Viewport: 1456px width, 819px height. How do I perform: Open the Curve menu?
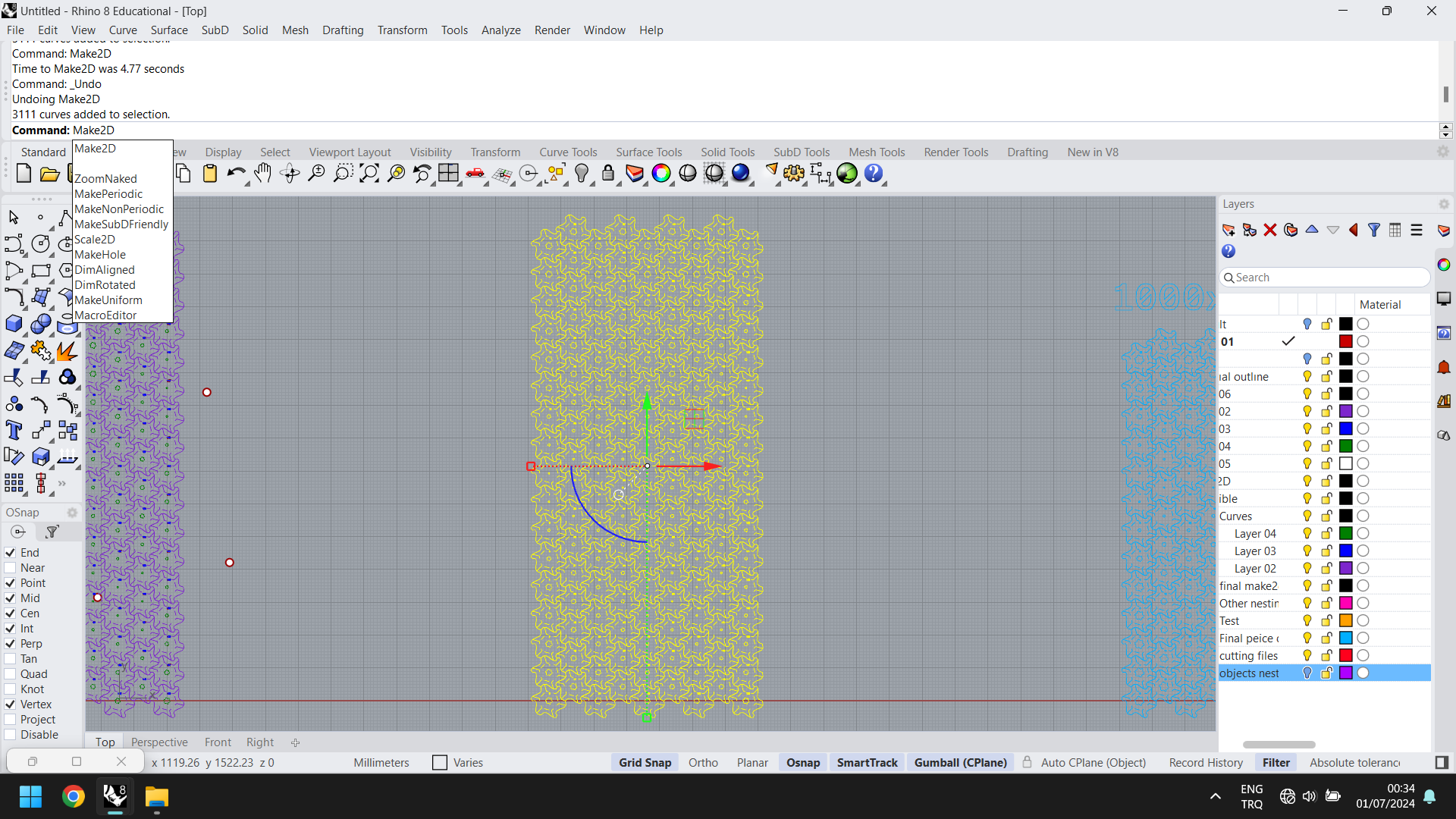[x=123, y=30]
